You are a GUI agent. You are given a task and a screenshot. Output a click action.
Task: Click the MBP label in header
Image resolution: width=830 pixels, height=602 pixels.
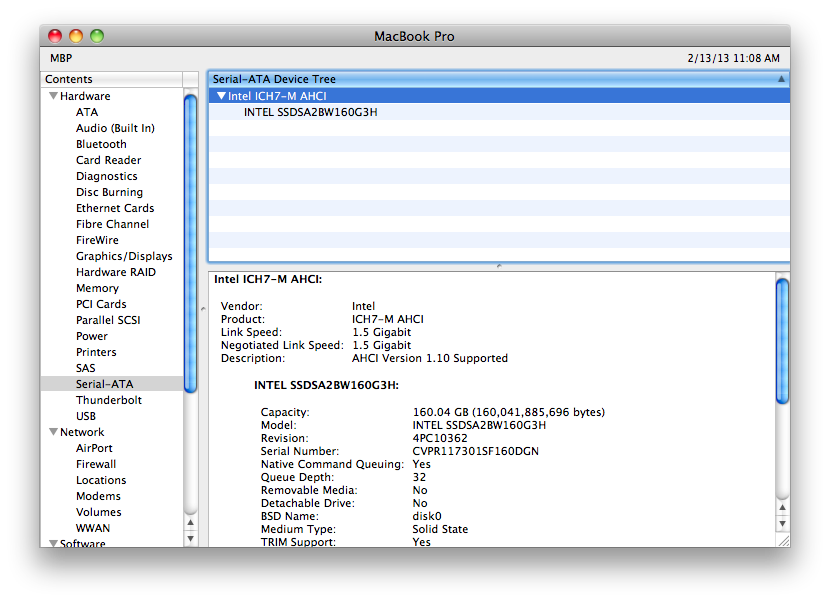[x=61, y=58]
